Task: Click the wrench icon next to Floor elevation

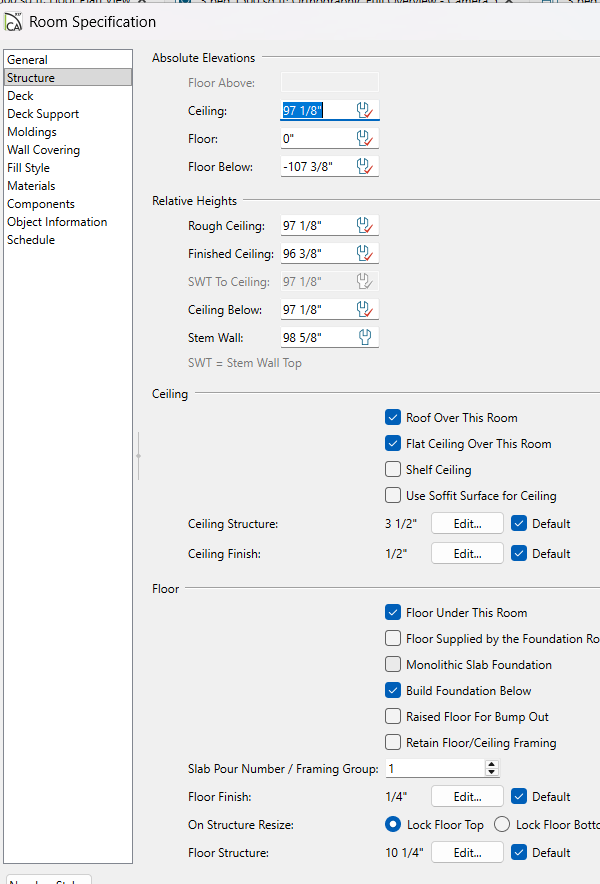Action: click(365, 139)
